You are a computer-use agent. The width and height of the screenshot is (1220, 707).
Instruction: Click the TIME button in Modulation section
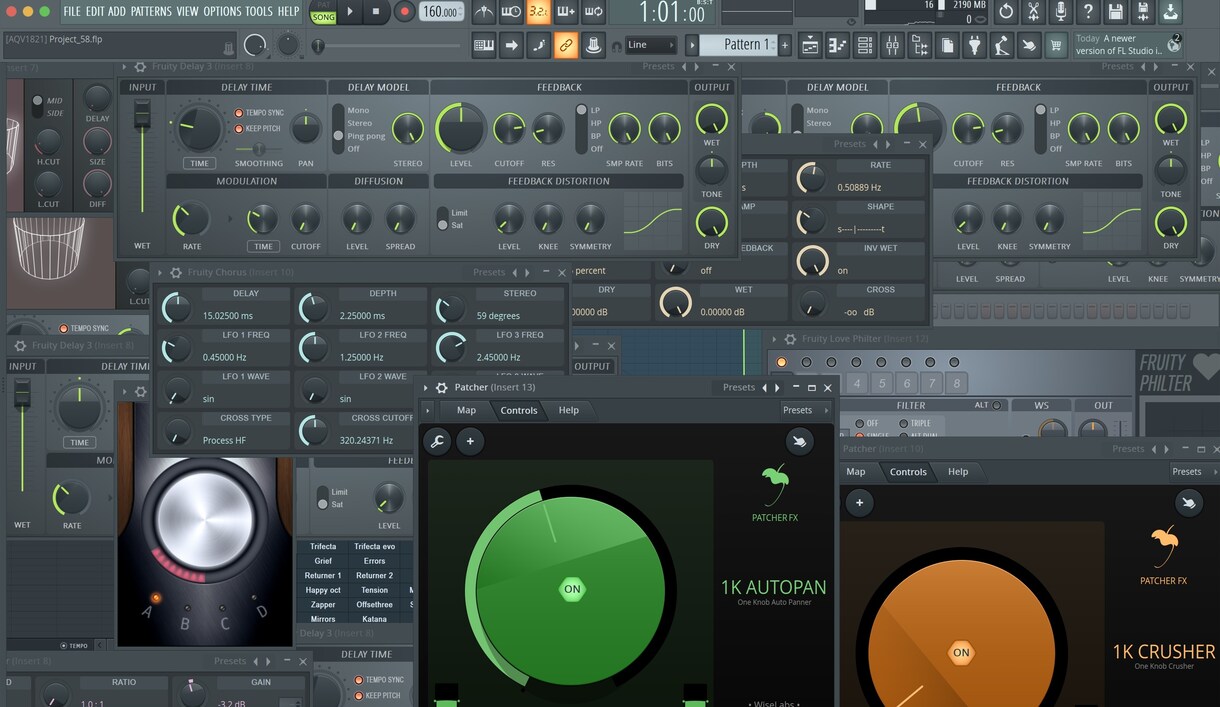click(x=263, y=246)
